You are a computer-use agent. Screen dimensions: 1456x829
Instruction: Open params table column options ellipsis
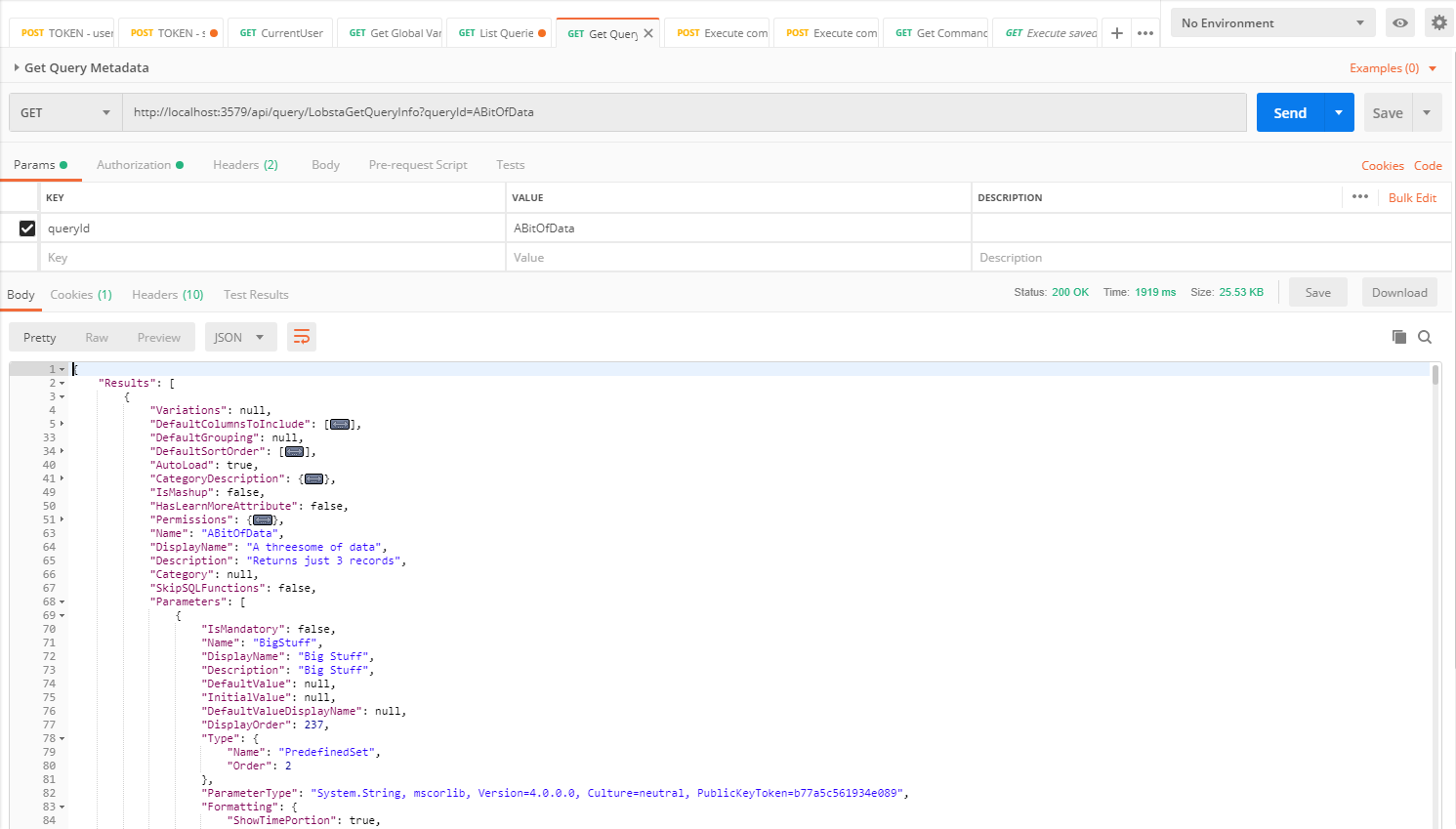tap(1359, 197)
